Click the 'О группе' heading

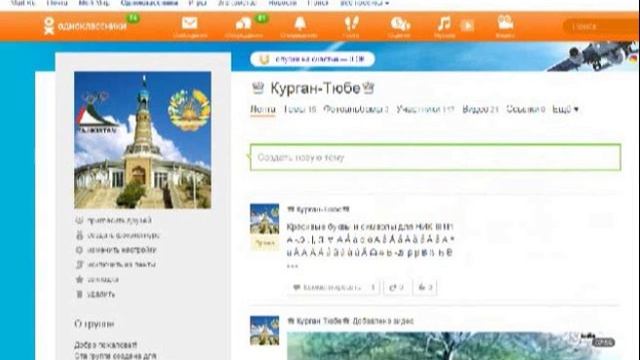pos(94,324)
